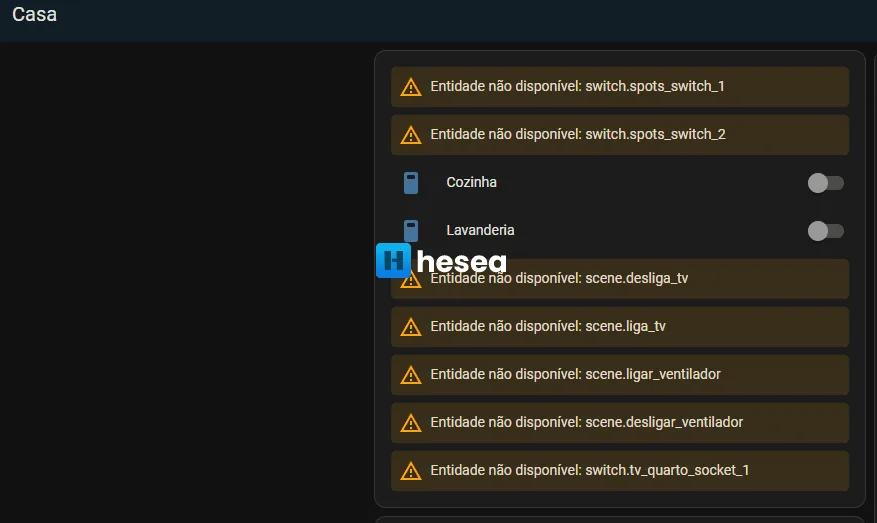The width and height of the screenshot is (877, 523).
Task: Click the 'Entidade não disponível: switch.spots_switch_2' message
Action: (620, 135)
